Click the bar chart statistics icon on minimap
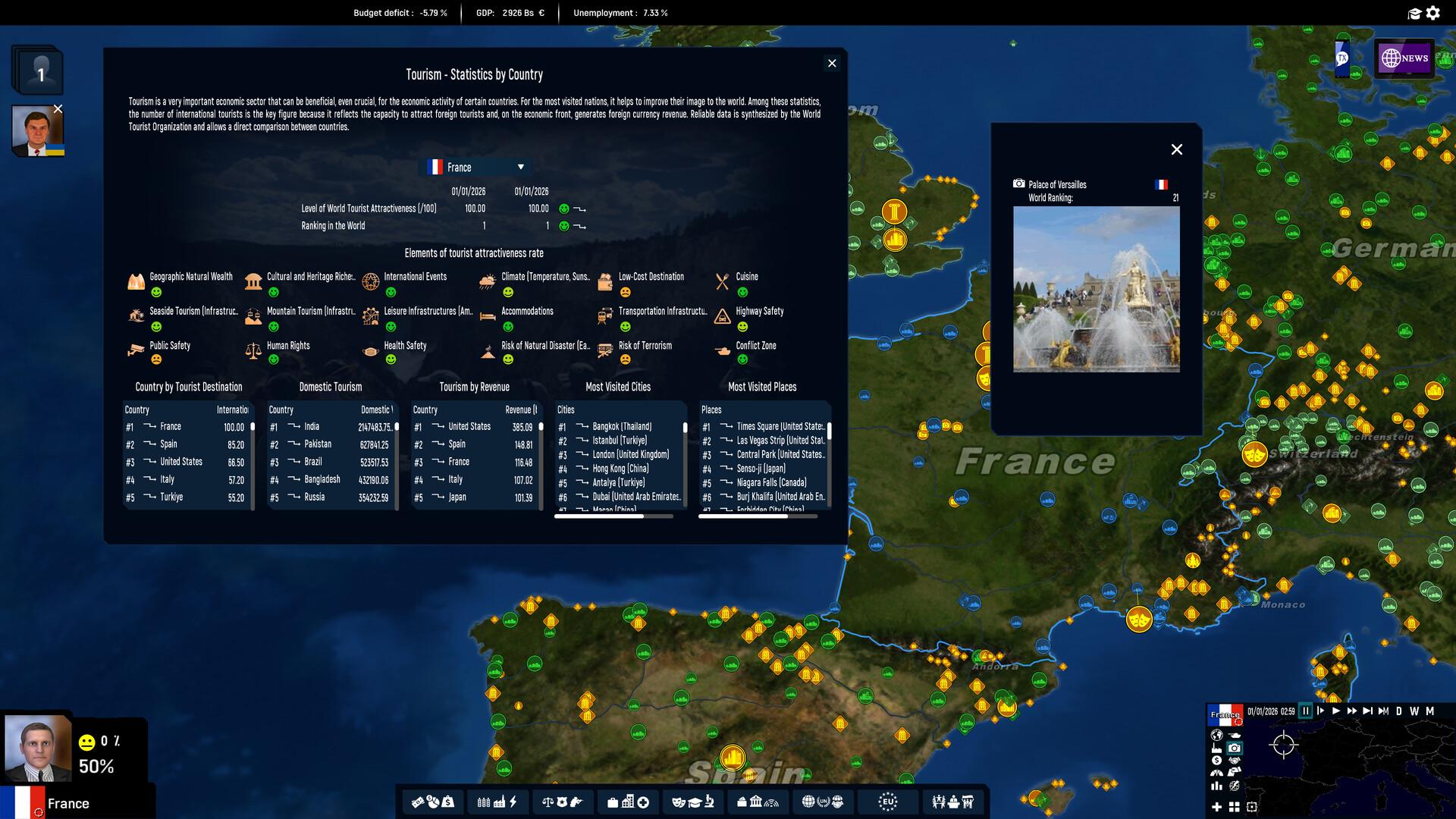 click(1216, 786)
